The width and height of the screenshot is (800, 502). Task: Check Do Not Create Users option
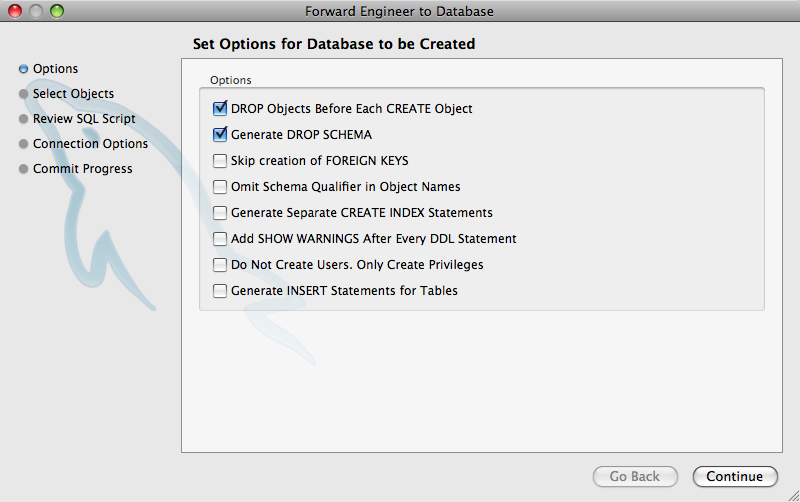(220, 265)
